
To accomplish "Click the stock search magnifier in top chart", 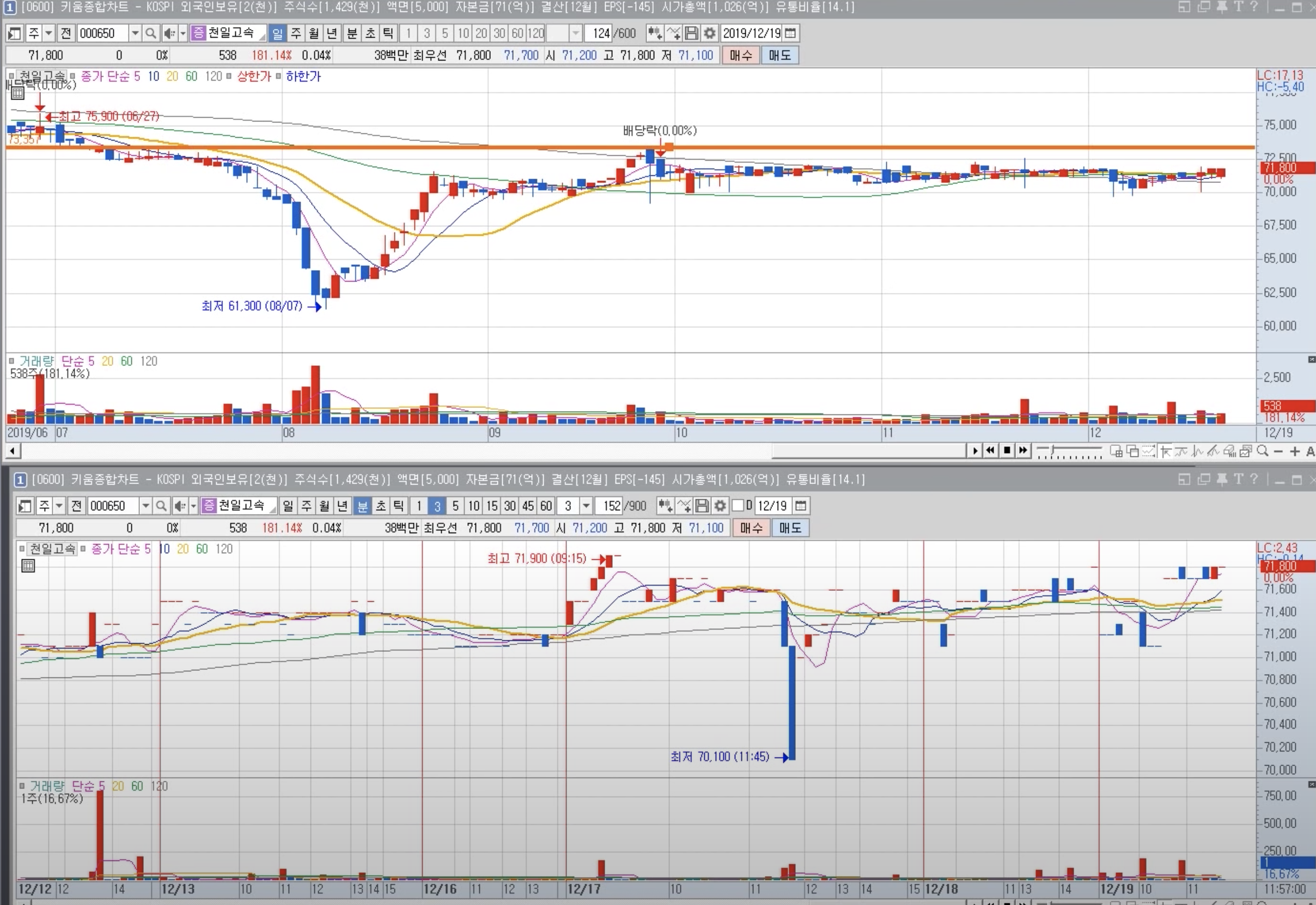I will [150, 33].
